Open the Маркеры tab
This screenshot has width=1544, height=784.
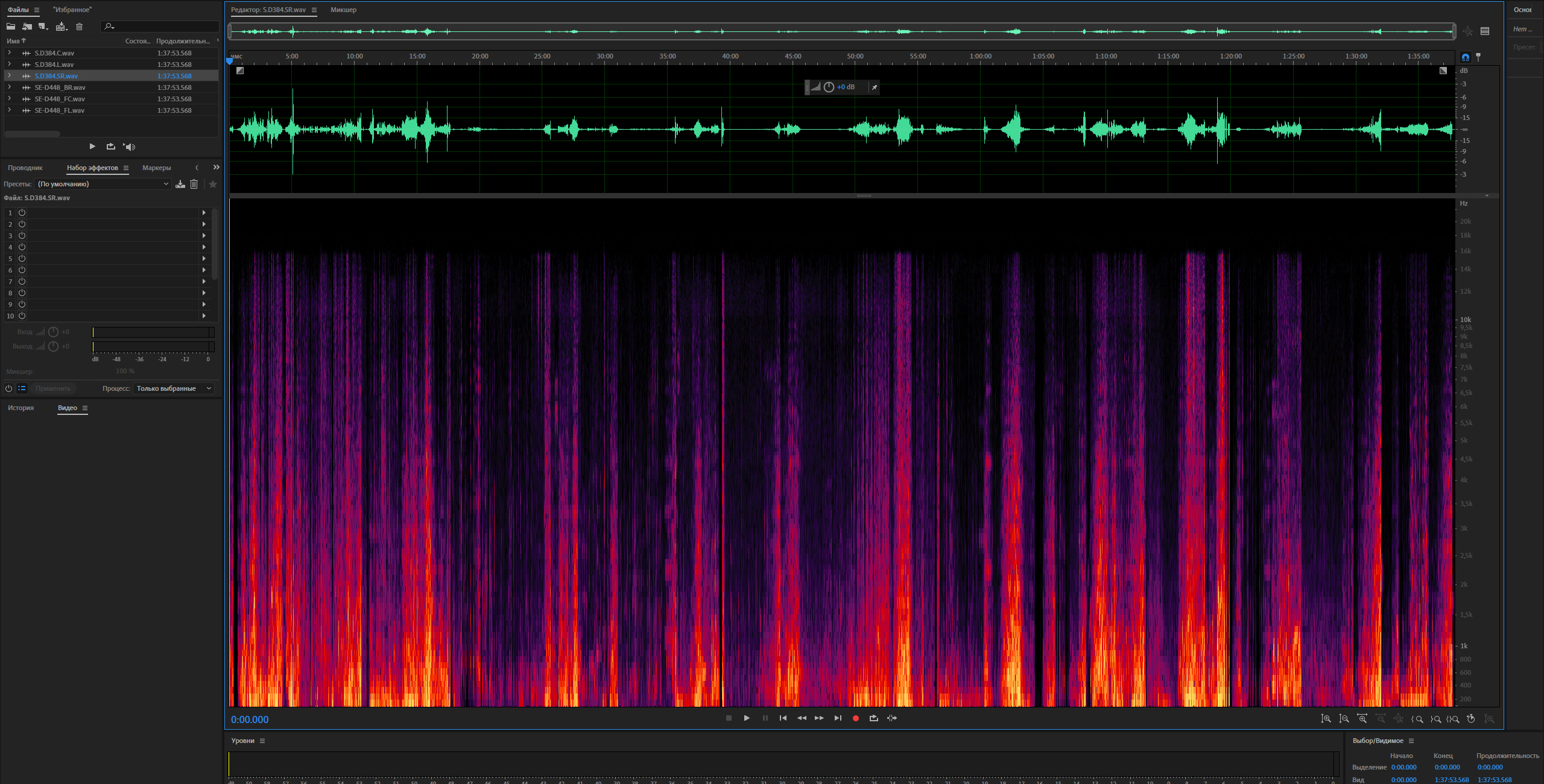click(x=156, y=168)
